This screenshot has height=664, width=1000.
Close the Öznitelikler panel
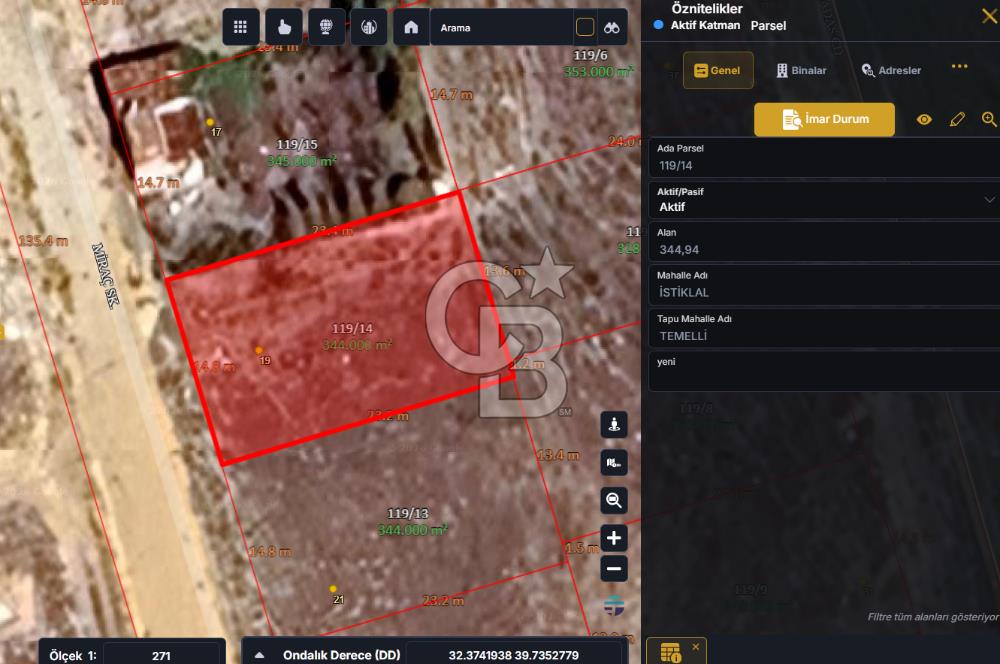(x=990, y=16)
